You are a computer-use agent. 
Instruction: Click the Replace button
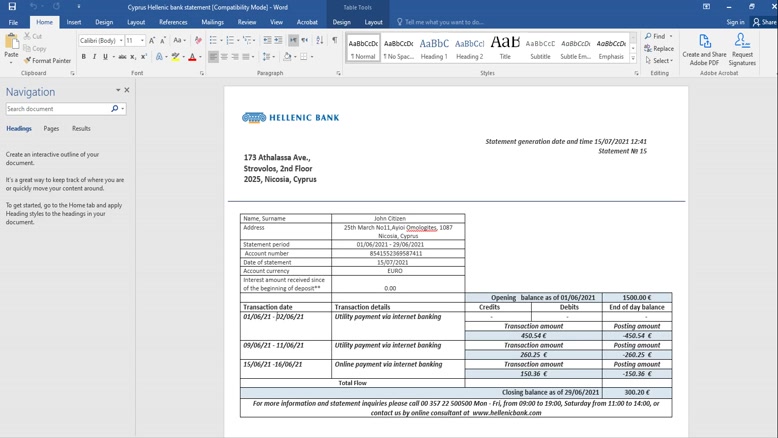[659, 49]
